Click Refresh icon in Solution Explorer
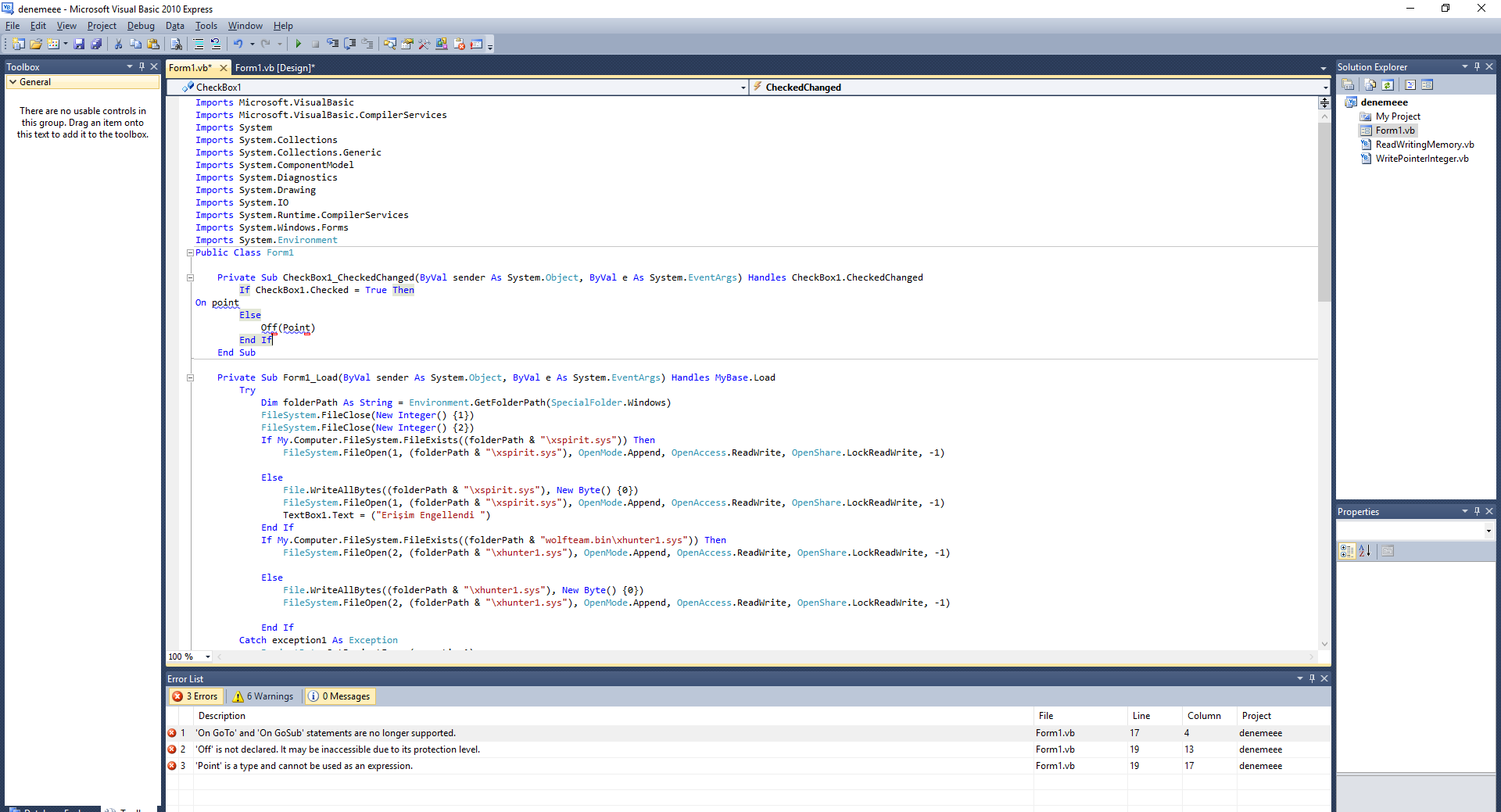Image resolution: width=1501 pixels, height=812 pixels. [1388, 85]
